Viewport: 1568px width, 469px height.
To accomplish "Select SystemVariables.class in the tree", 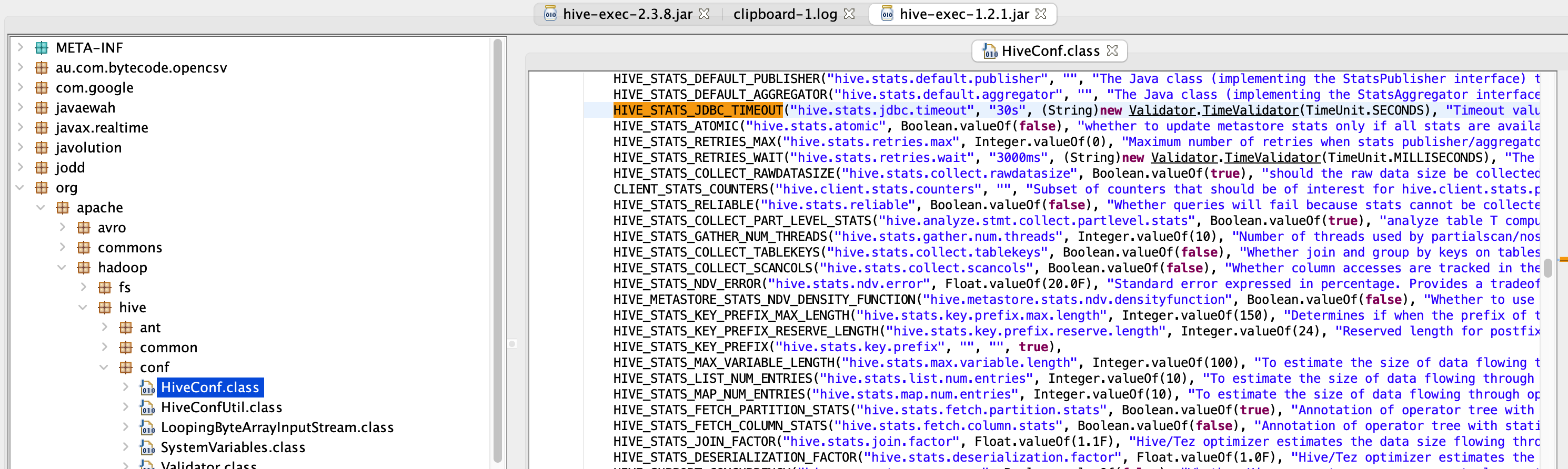I will (233, 448).
